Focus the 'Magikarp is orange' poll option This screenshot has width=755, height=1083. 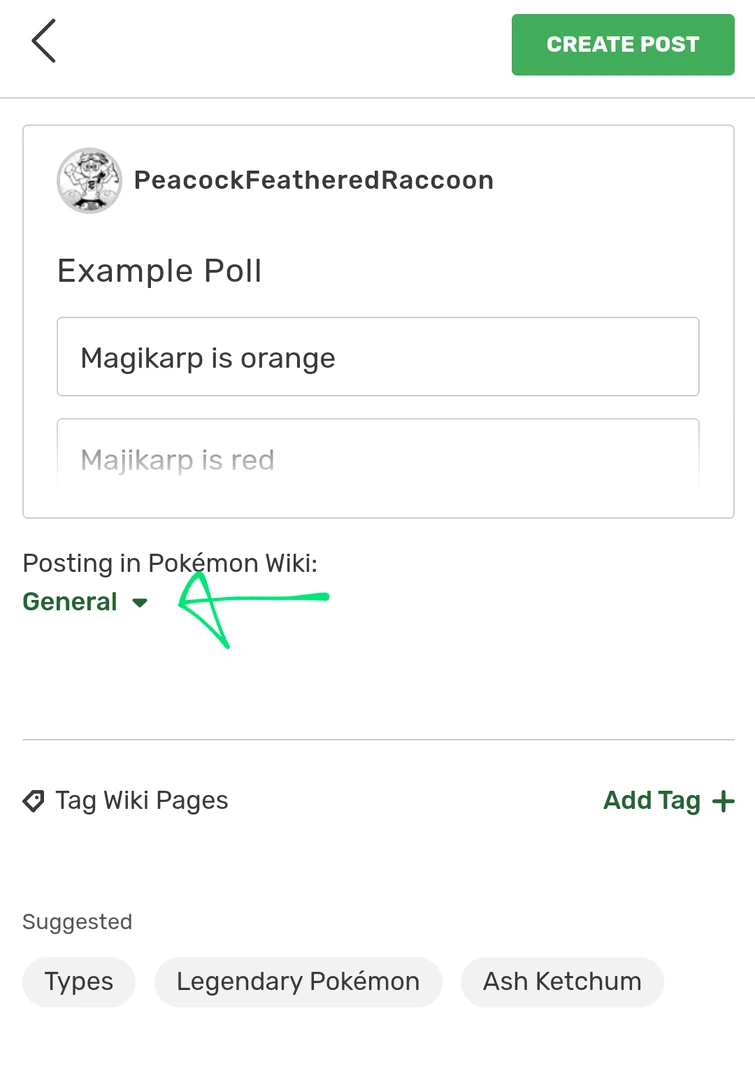click(377, 357)
